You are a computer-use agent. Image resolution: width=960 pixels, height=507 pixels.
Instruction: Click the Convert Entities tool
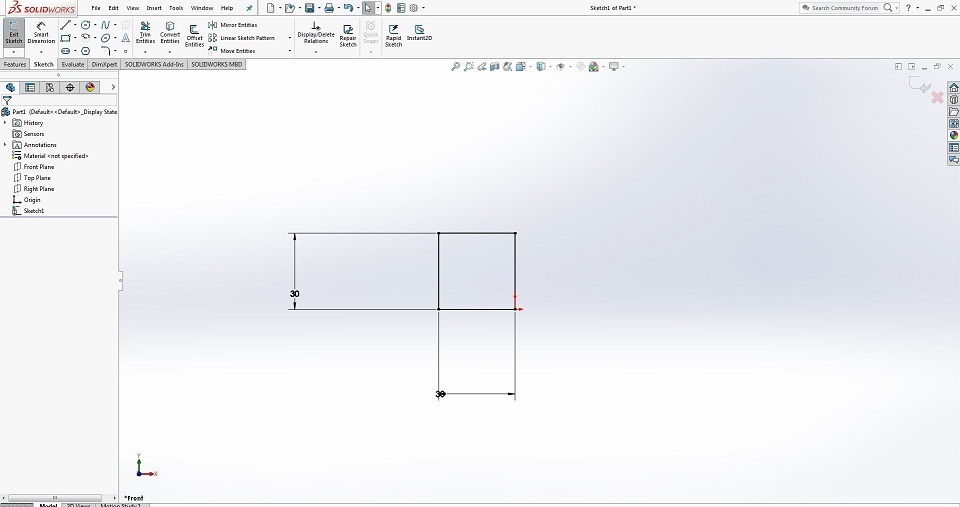click(170, 32)
